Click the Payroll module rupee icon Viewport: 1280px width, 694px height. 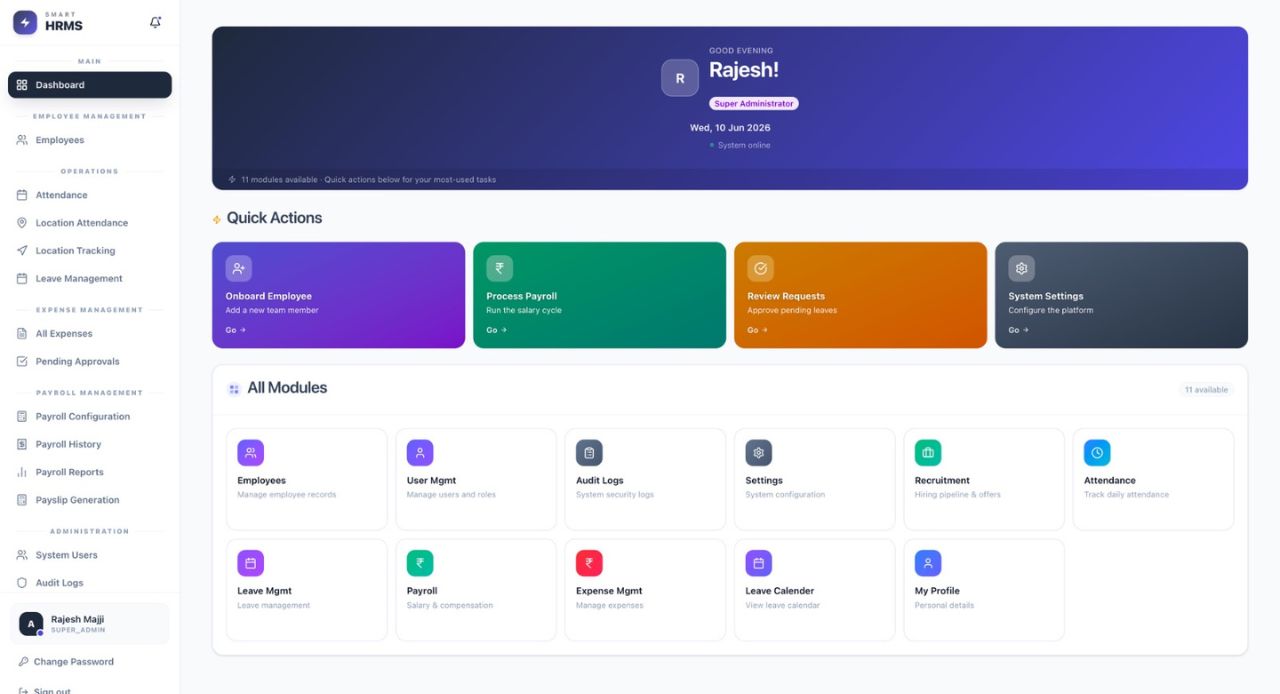pos(420,563)
